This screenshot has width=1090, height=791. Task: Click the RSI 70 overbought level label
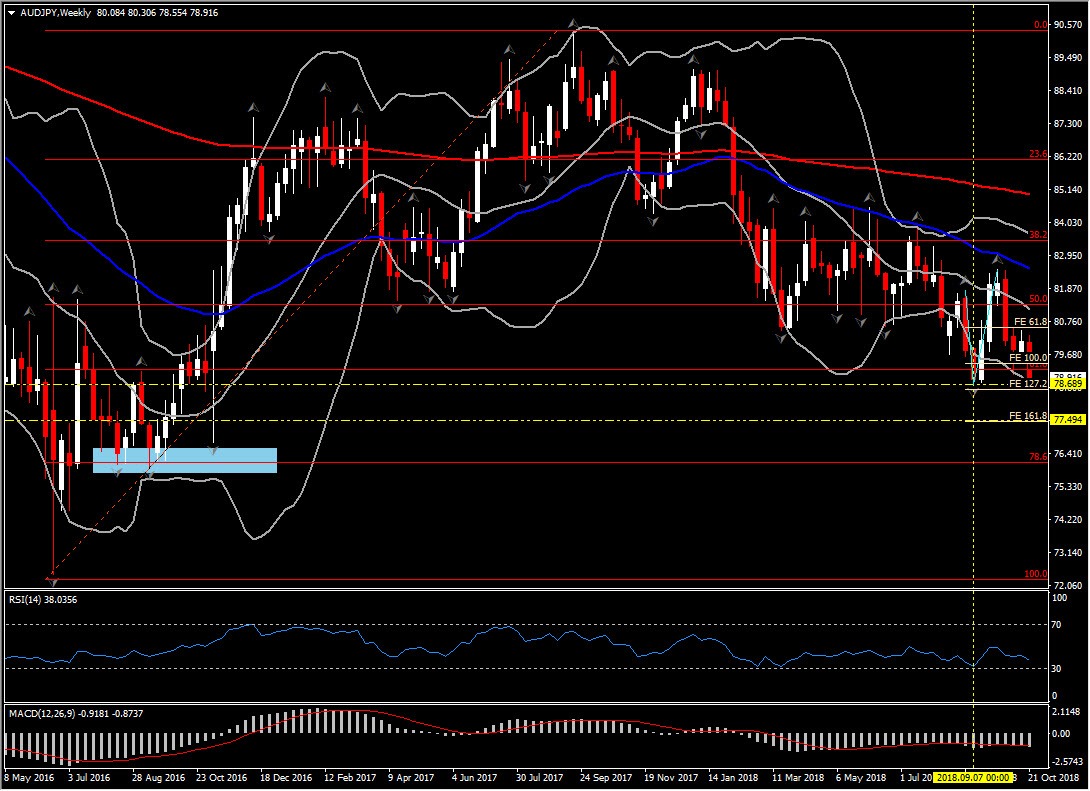[x=1060, y=625]
